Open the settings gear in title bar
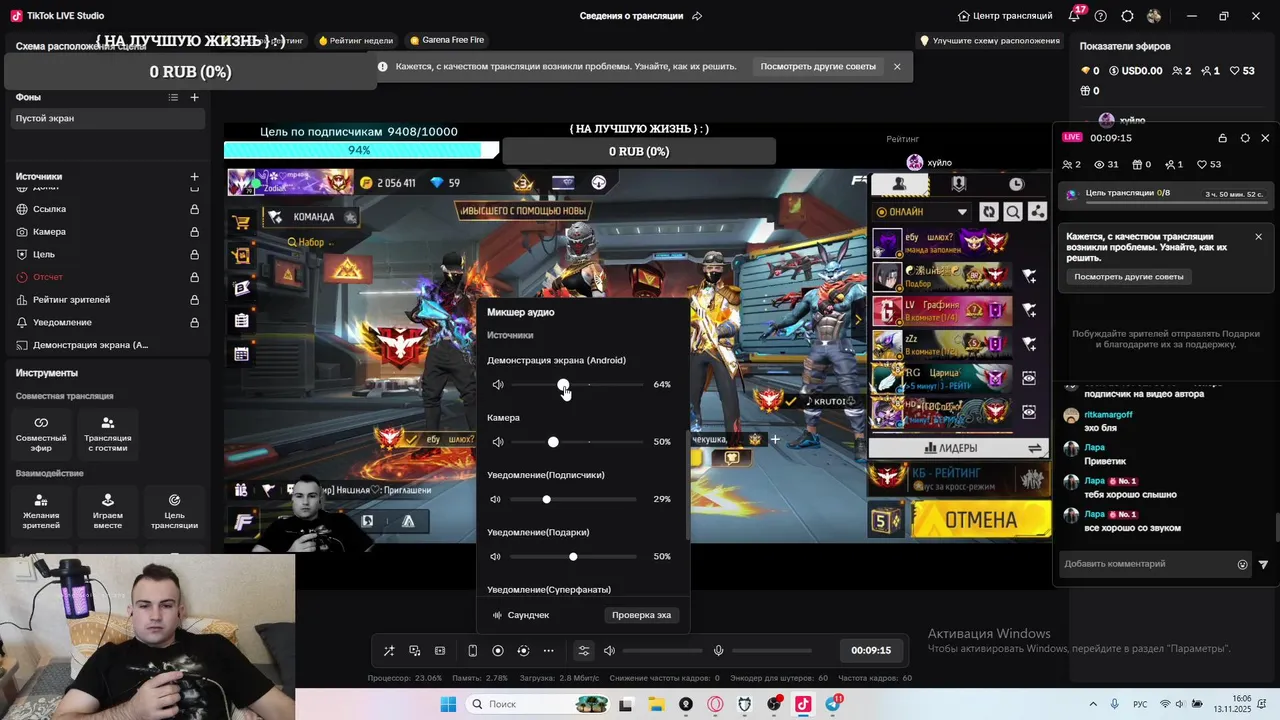The width and height of the screenshot is (1280, 720). pyautogui.click(x=1127, y=16)
